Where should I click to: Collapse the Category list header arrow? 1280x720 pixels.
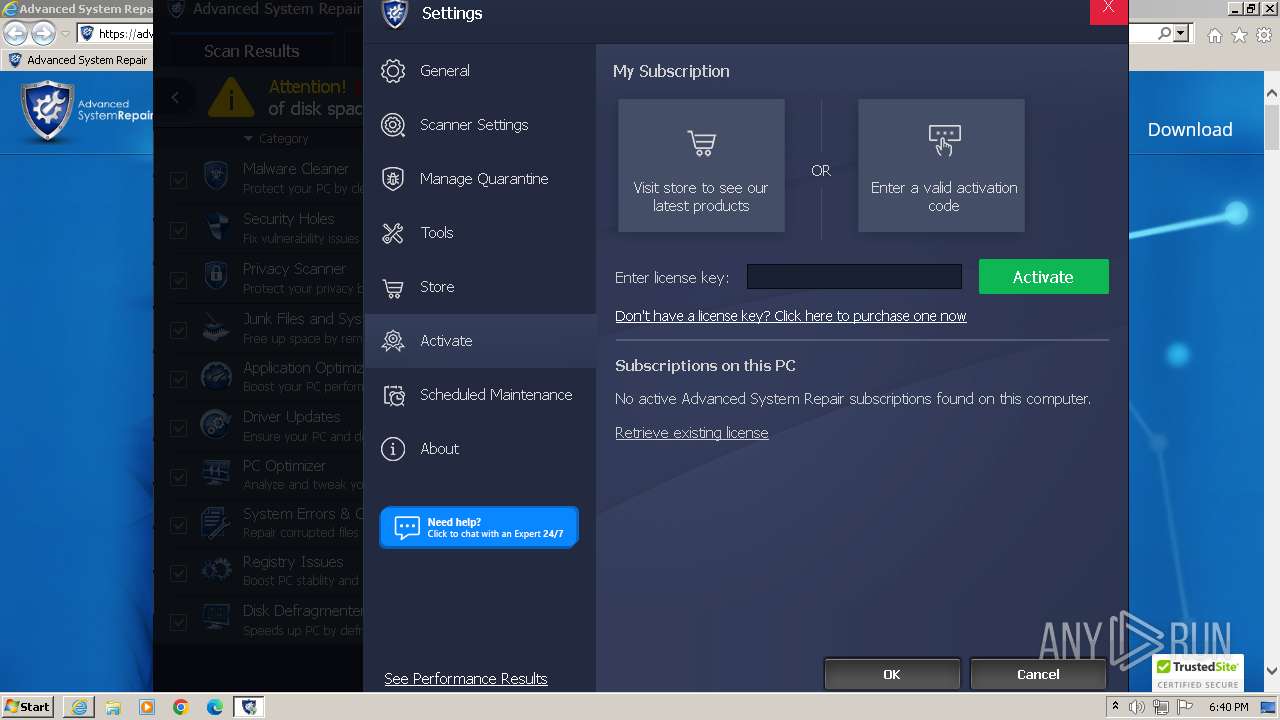pos(249,139)
